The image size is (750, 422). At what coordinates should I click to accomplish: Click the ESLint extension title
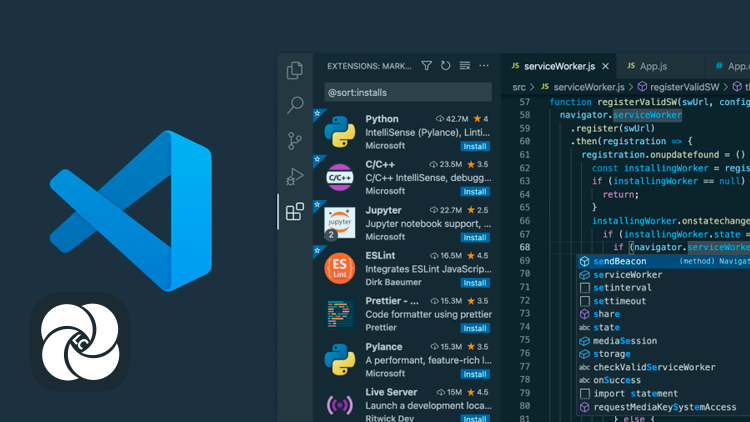pyautogui.click(x=380, y=255)
